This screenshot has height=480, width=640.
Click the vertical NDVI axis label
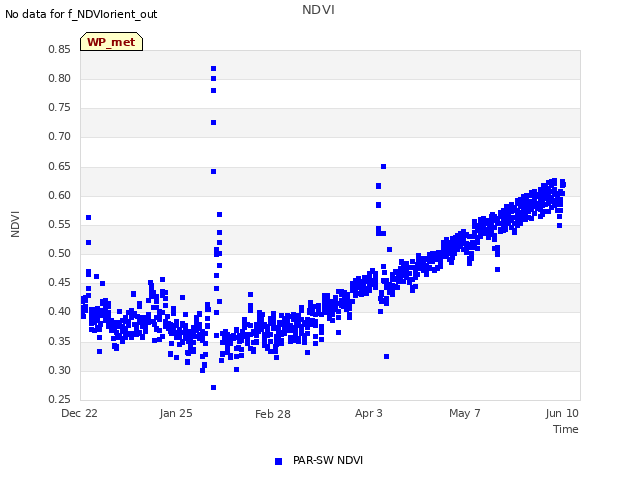point(15,224)
